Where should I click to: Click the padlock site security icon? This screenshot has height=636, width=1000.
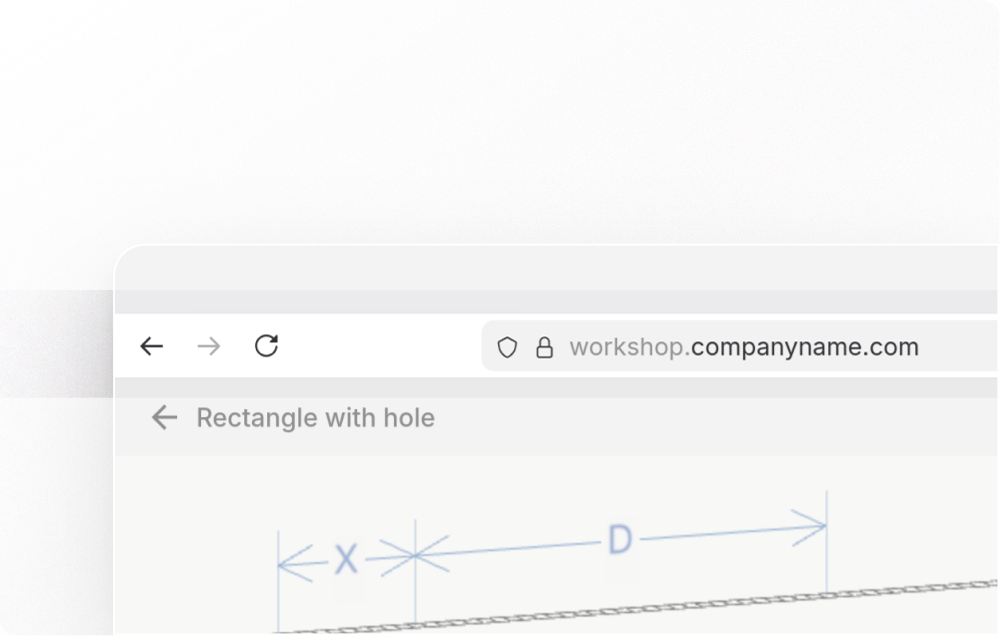544,347
